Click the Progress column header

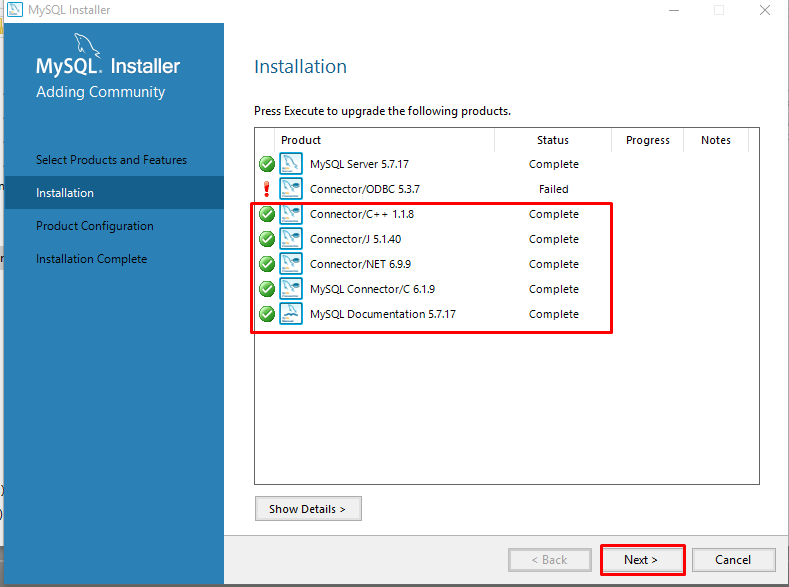[648, 140]
